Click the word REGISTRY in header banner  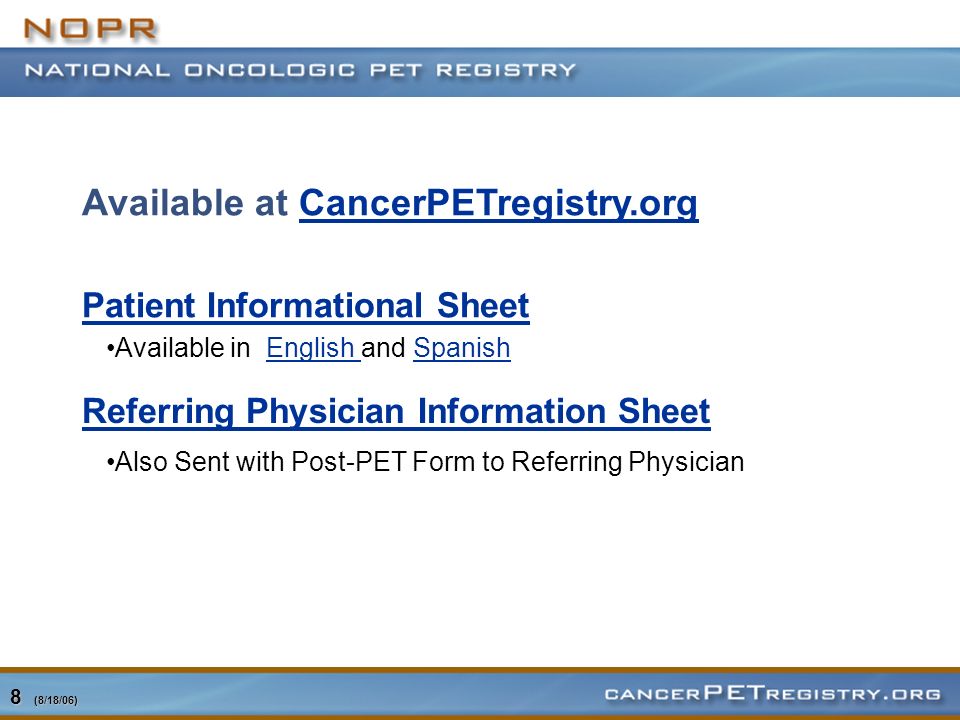point(506,70)
